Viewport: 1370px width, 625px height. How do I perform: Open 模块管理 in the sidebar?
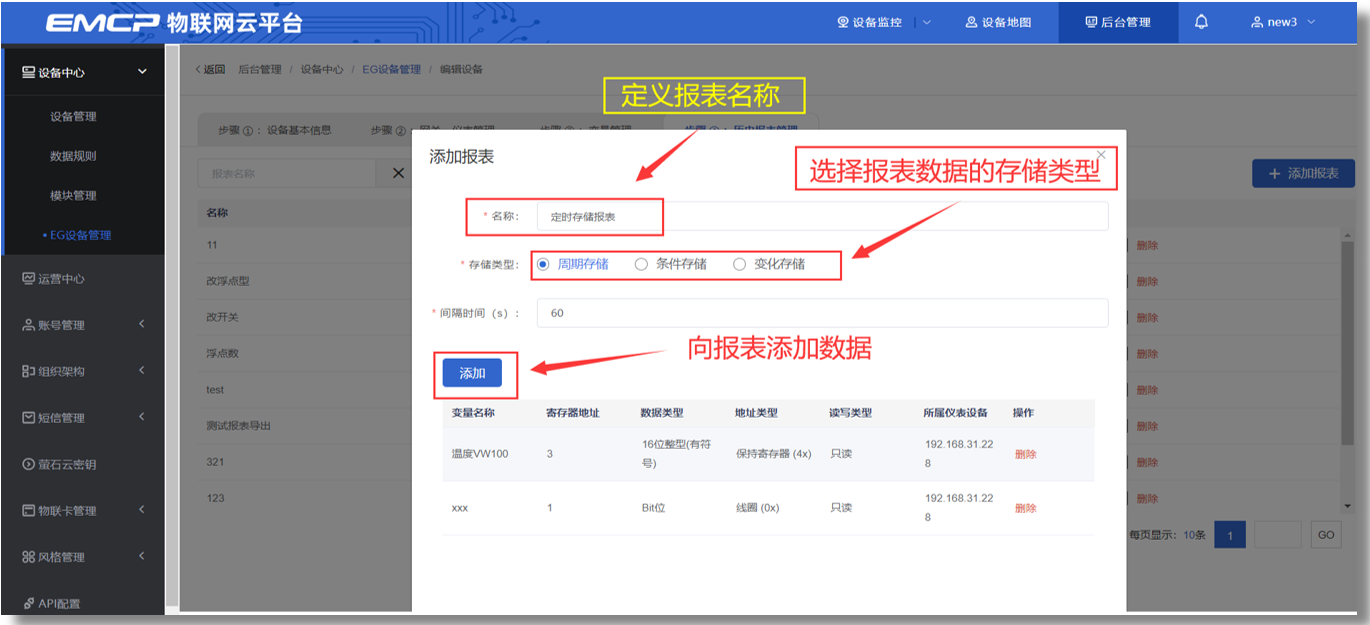pos(73,195)
